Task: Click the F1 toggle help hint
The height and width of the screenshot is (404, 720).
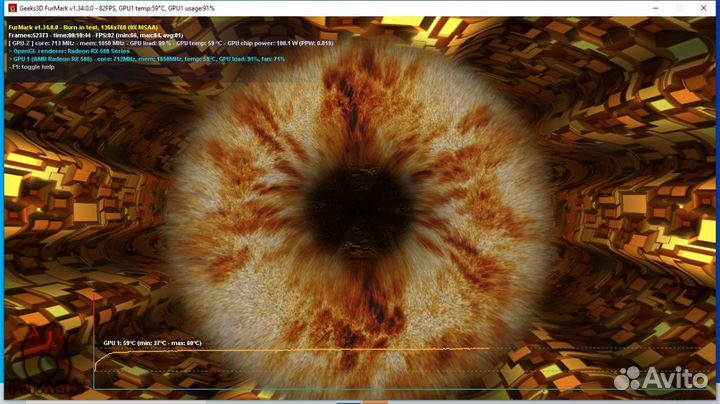Action: tap(35, 67)
